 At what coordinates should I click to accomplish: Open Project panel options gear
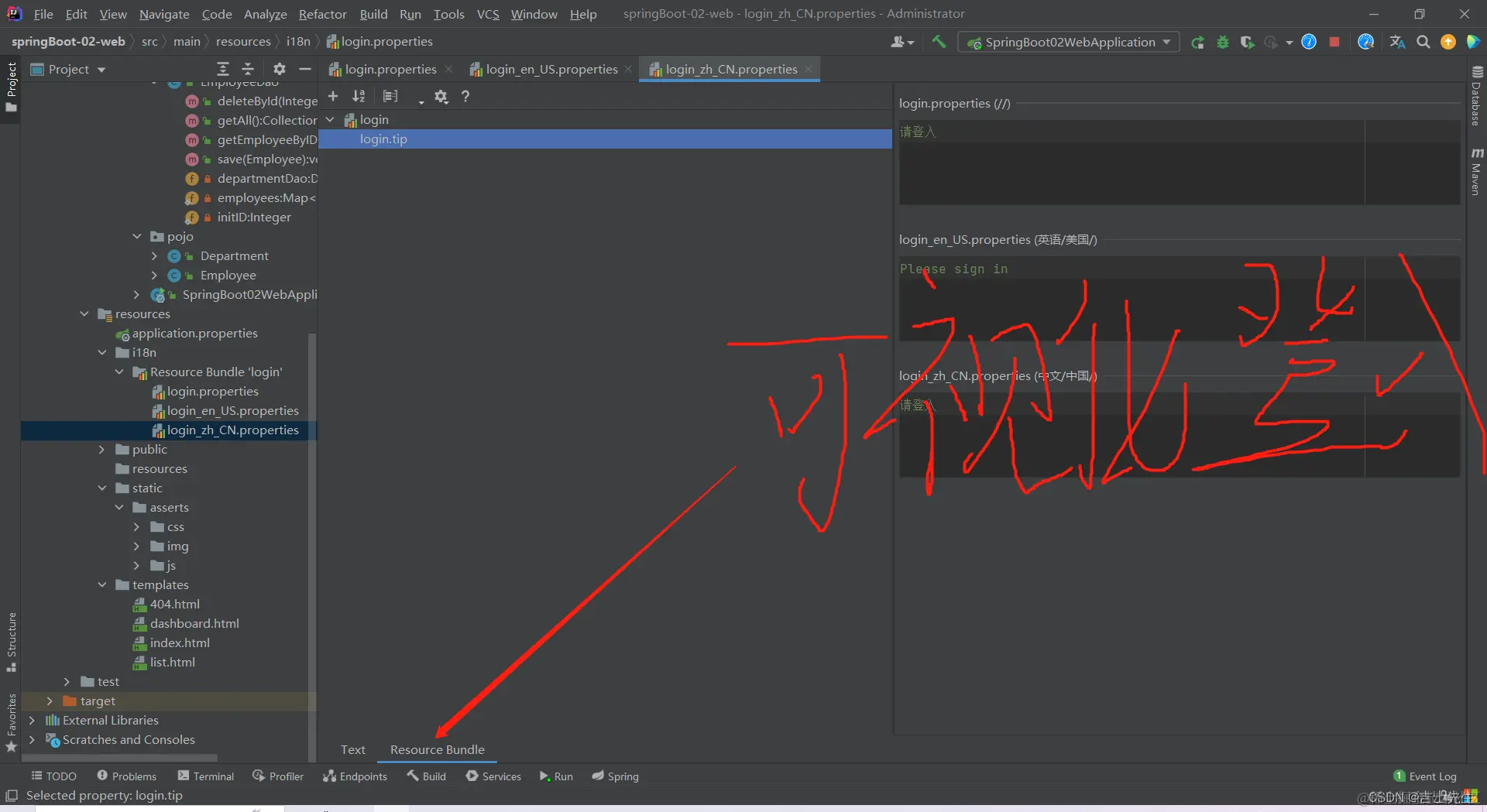pyautogui.click(x=280, y=69)
